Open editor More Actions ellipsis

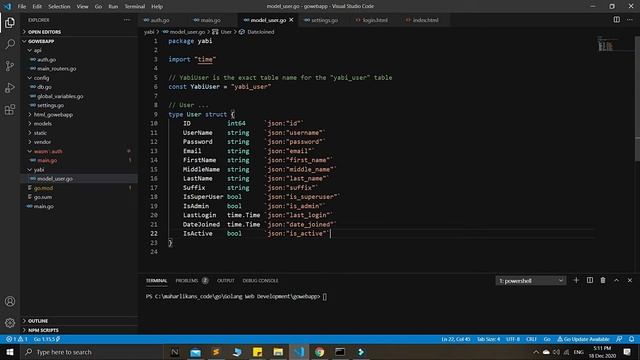click(x=630, y=20)
